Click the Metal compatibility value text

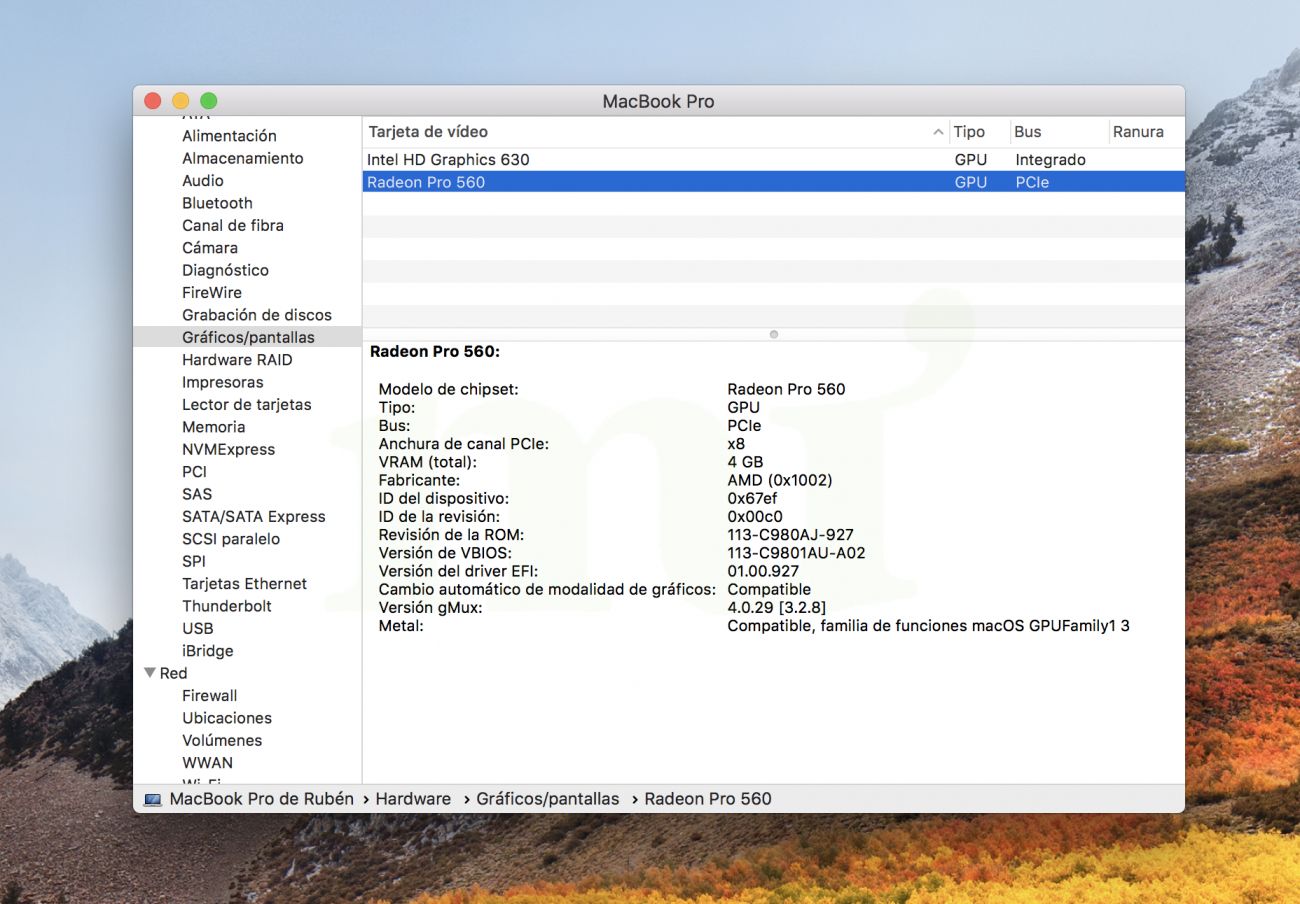coord(928,626)
